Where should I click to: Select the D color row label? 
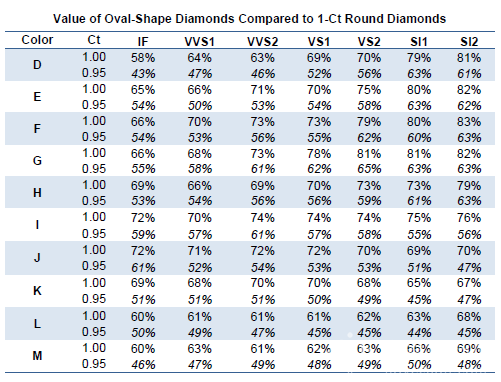(37, 65)
